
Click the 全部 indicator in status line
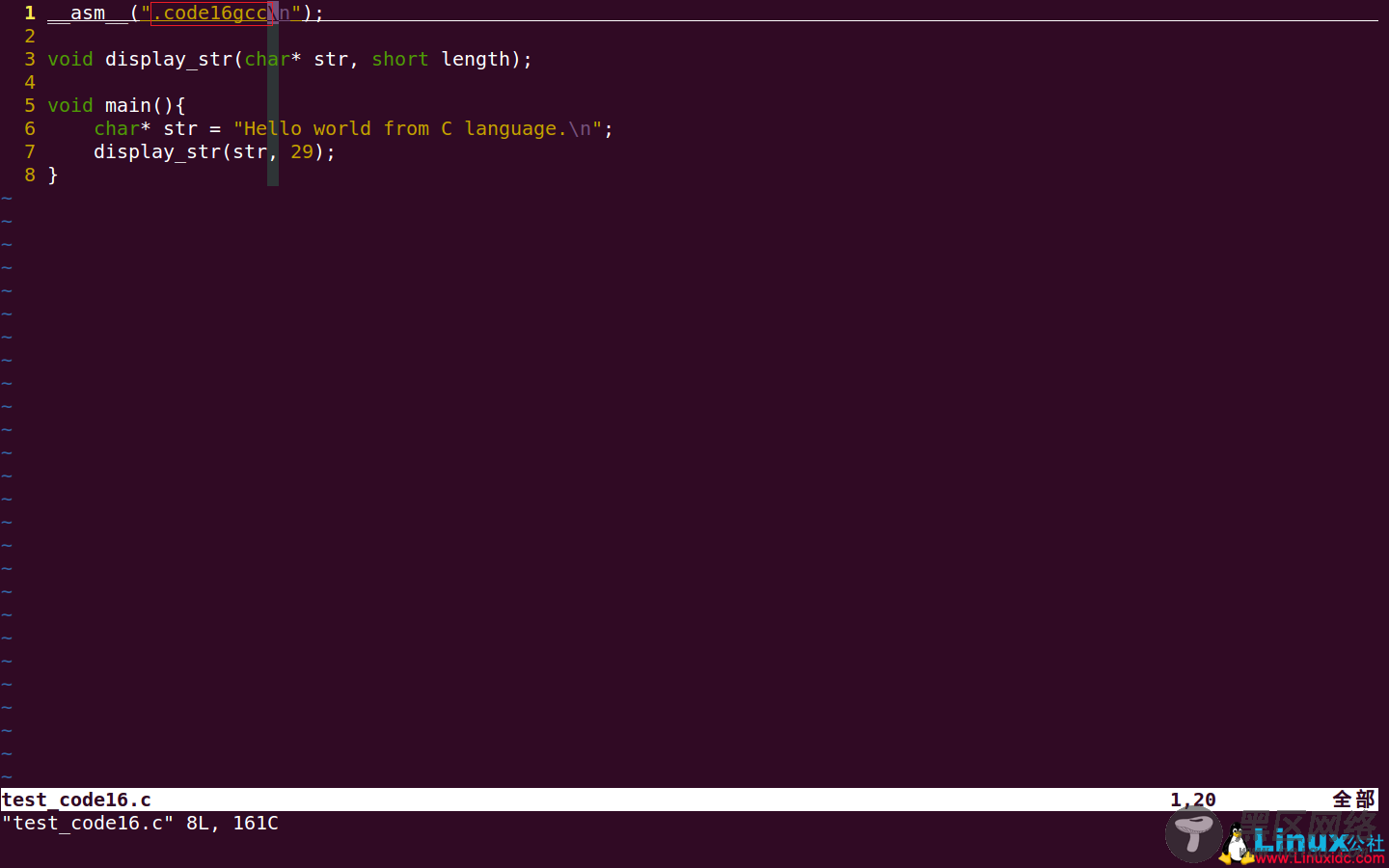tap(1354, 800)
